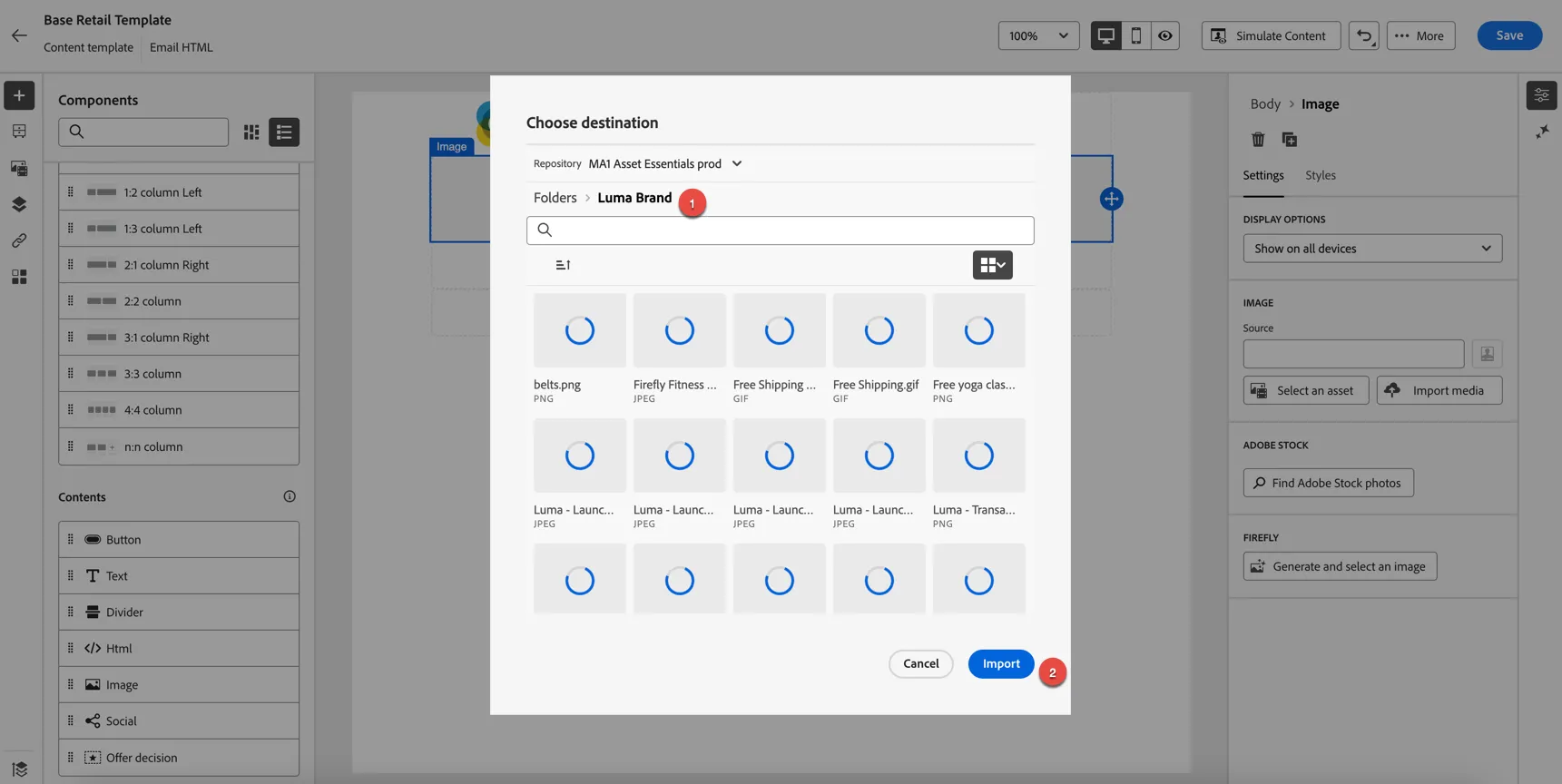Toggle the eye preview icon
Image resolution: width=1562 pixels, height=784 pixels.
pos(1165,35)
